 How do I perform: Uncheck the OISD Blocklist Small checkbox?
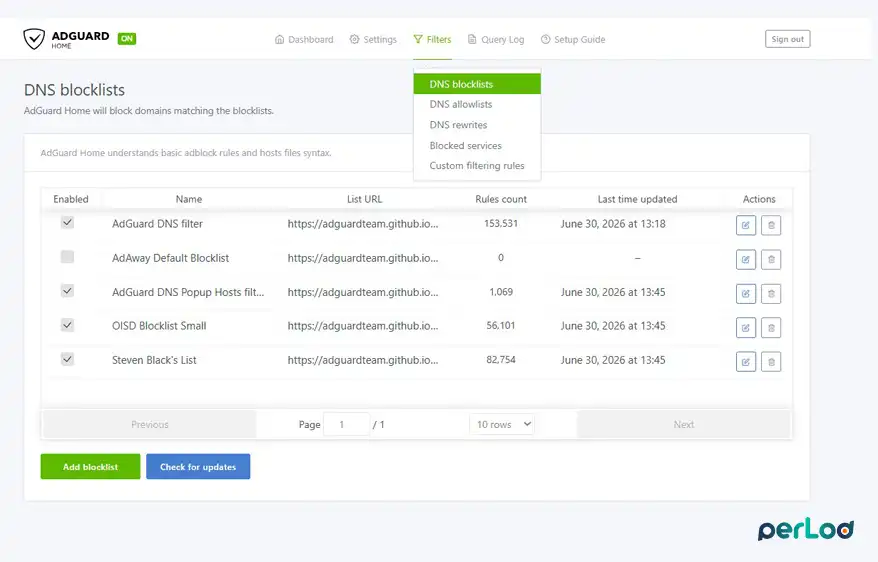click(67, 325)
